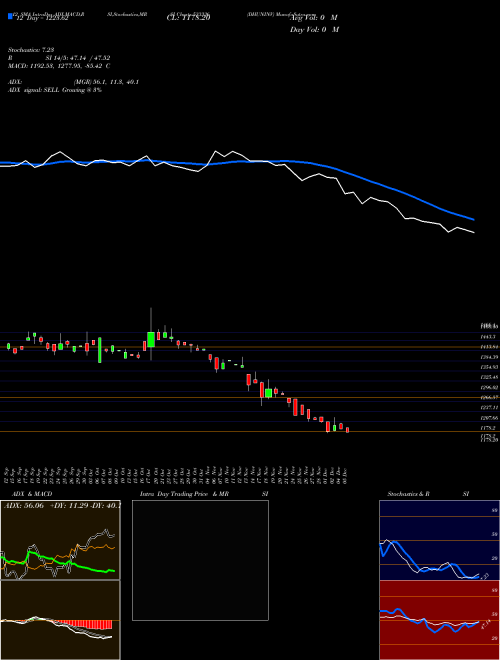This screenshot has height=660, width=500.
Task: Click the blue 12 Day SMA legend square
Action: [x=10, y=17]
